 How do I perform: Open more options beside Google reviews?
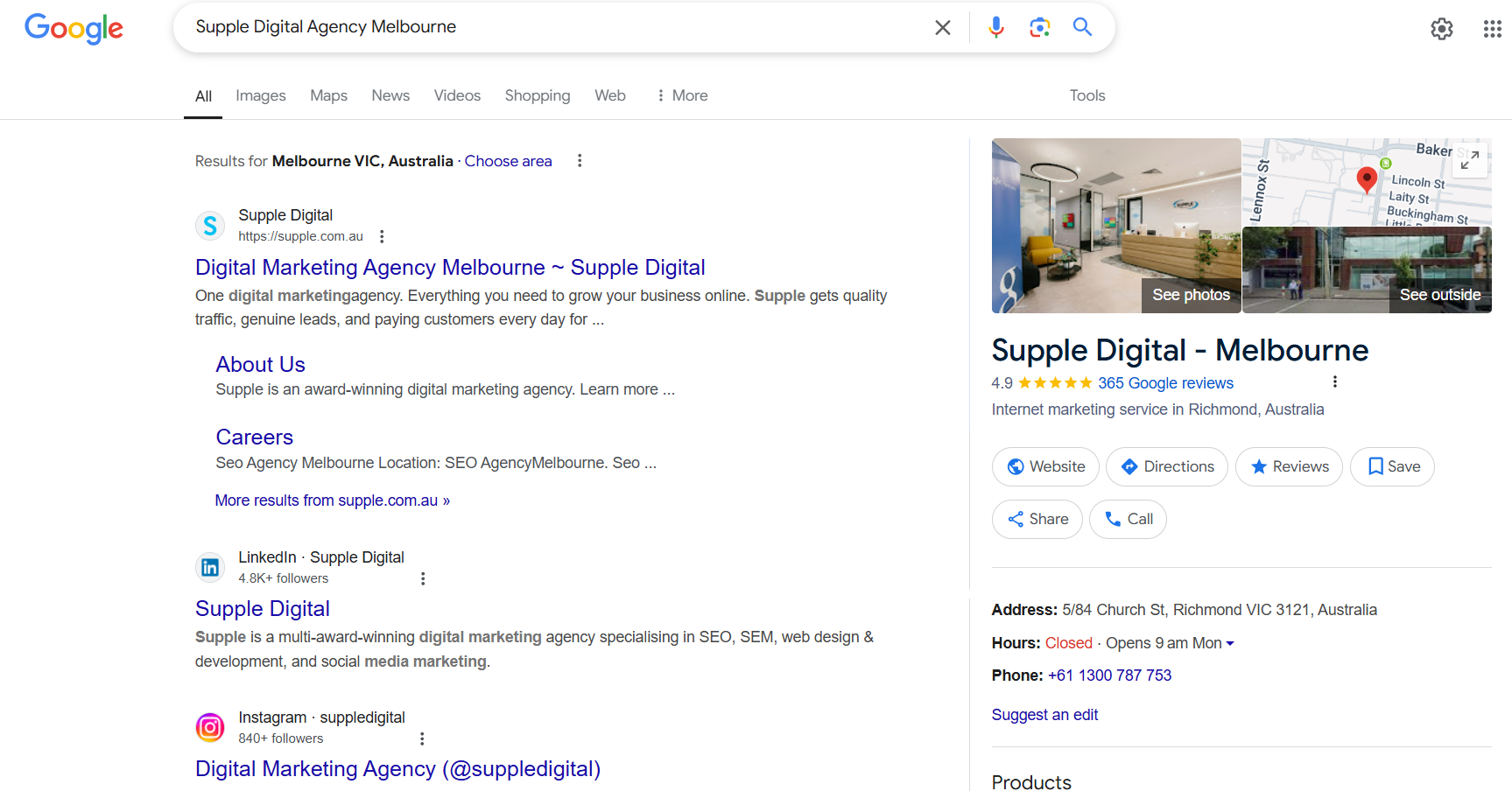(x=1334, y=381)
